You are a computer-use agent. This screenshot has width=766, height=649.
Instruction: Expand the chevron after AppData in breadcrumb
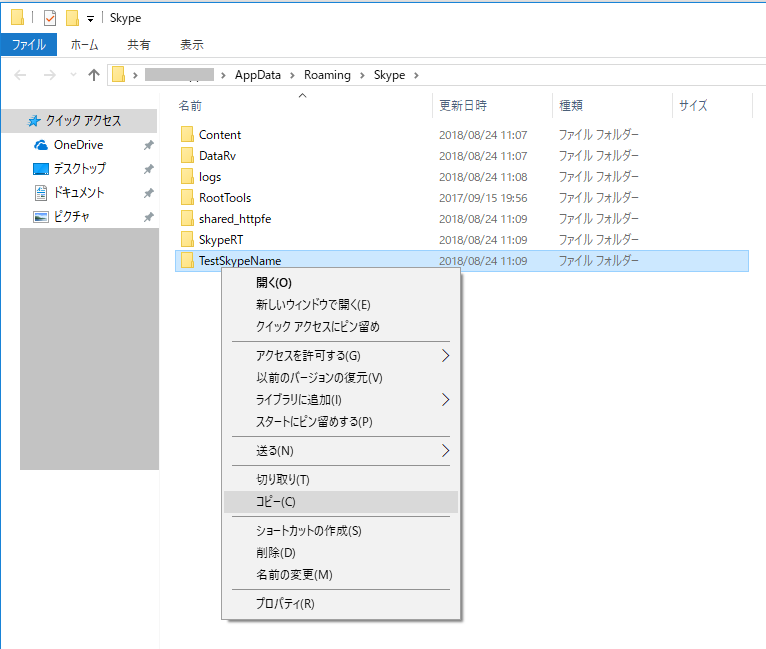pos(292,76)
